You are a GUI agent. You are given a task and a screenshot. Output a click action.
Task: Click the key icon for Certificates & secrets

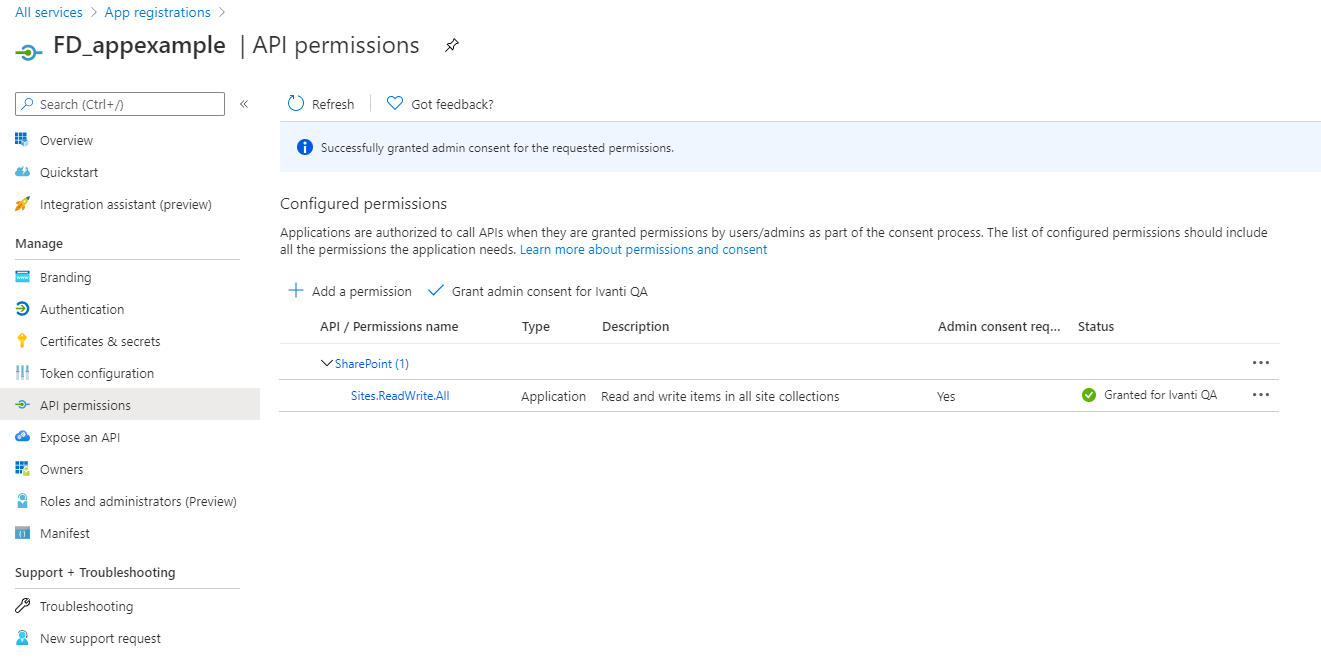point(22,341)
